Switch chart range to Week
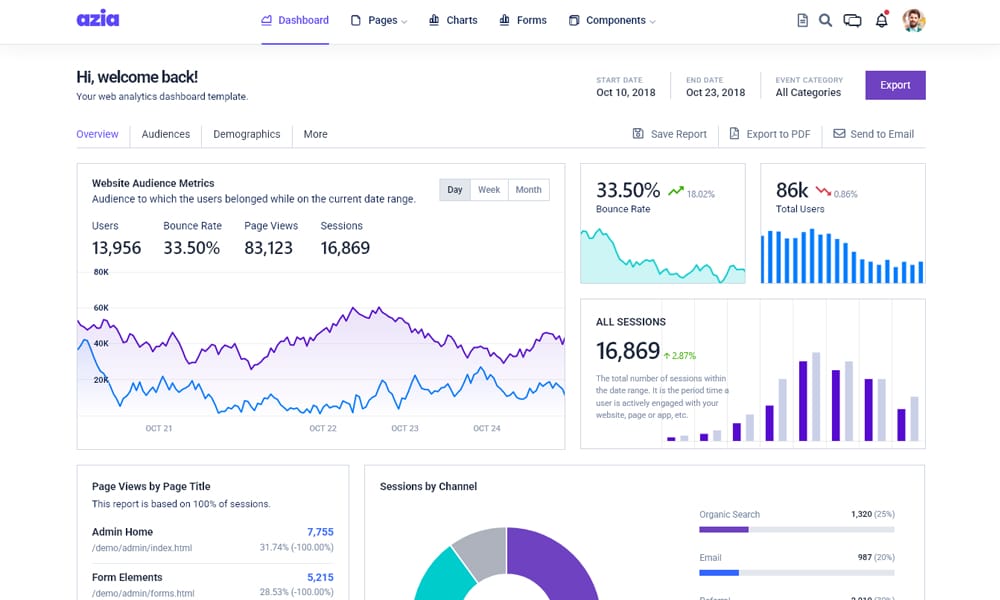The width and height of the screenshot is (1000, 600). pos(489,189)
